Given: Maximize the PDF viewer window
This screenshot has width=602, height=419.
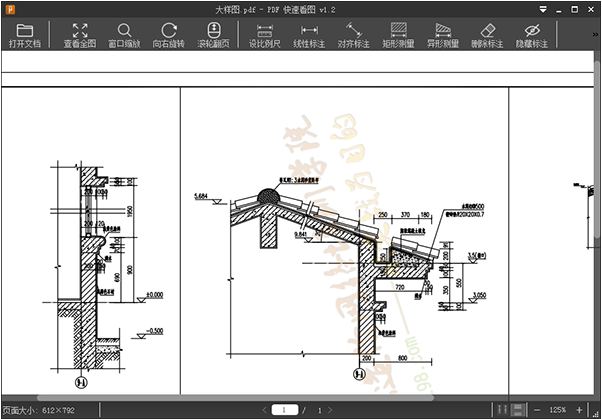Looking at the screenshot, I should (x=575, y=10).
